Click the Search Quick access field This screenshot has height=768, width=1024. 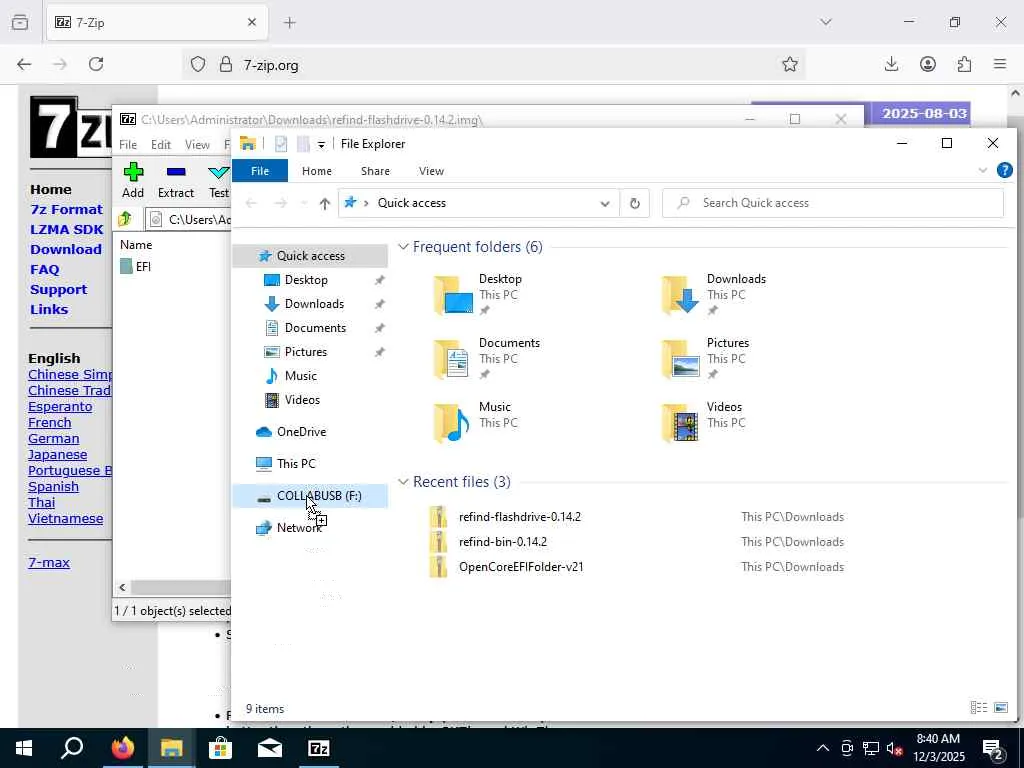coord(833,203)
